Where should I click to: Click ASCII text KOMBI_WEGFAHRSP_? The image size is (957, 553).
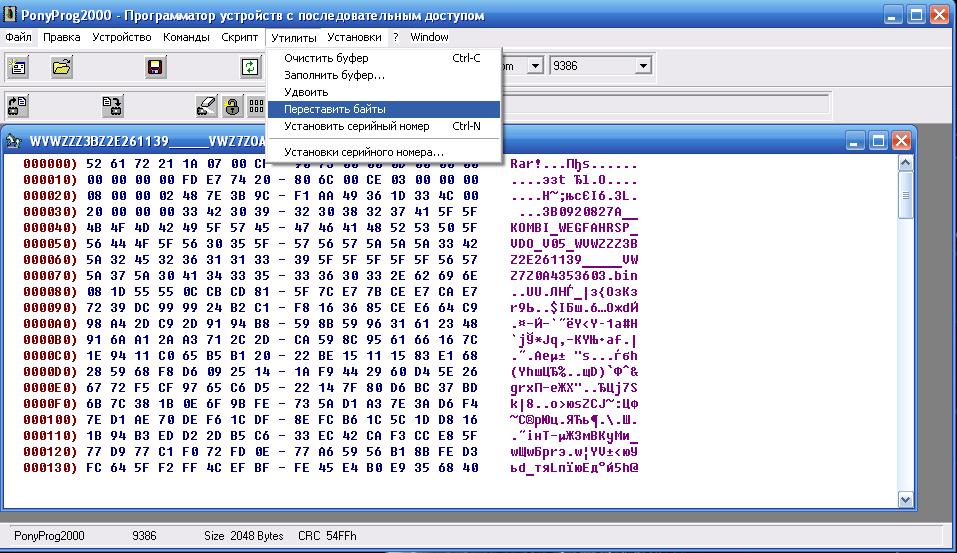click(574, 228)
